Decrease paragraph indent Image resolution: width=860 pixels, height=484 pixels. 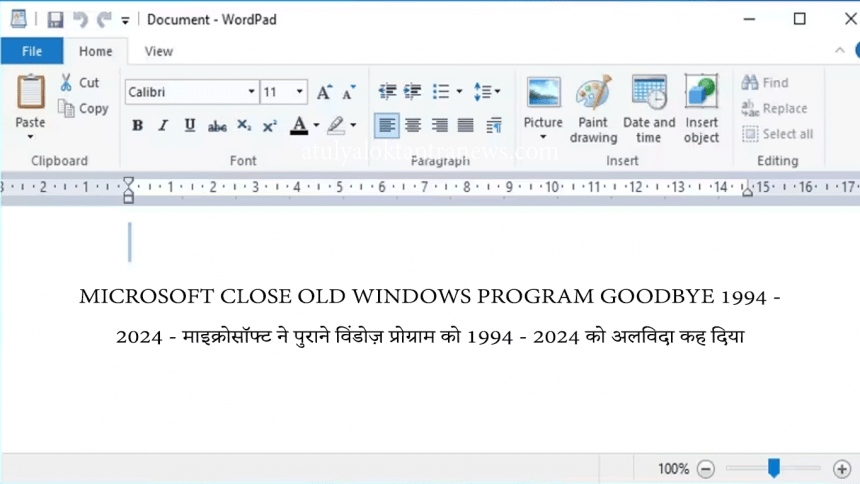(387, 91)
